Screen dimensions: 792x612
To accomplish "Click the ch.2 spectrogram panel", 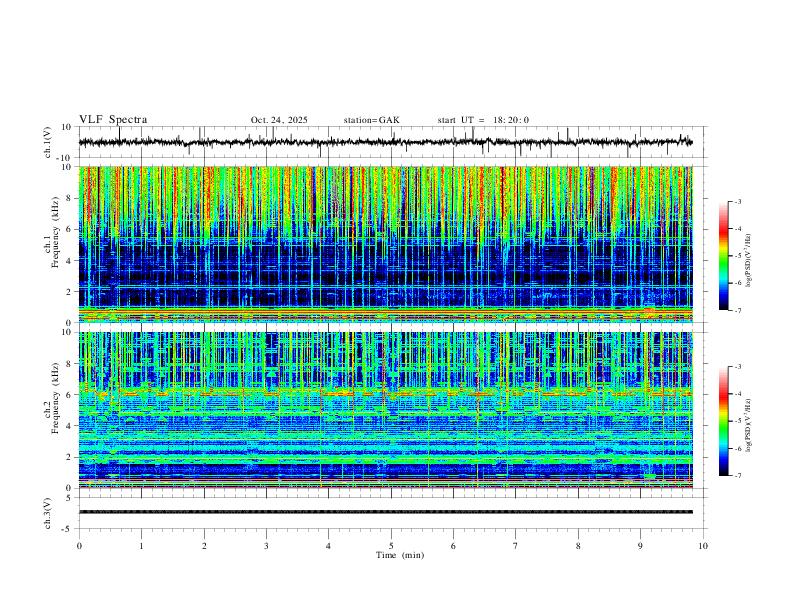I will pyautogui.click(x=386, y=410).
